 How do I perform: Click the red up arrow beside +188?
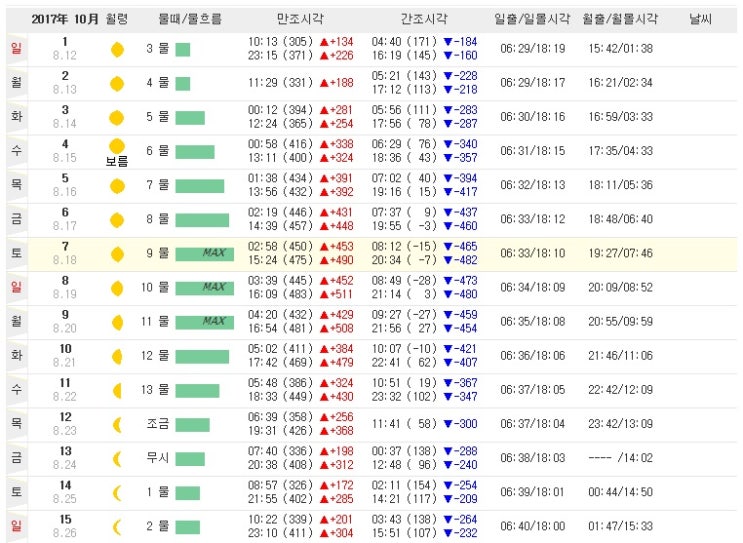324,83
